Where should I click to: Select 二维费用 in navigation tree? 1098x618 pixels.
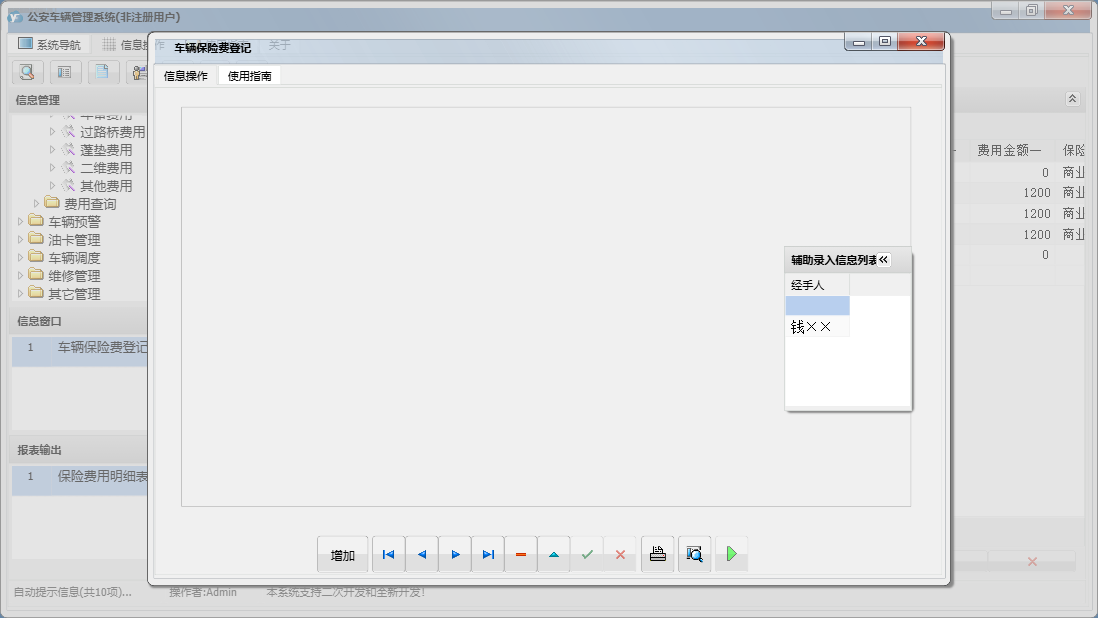pos(106,168)
